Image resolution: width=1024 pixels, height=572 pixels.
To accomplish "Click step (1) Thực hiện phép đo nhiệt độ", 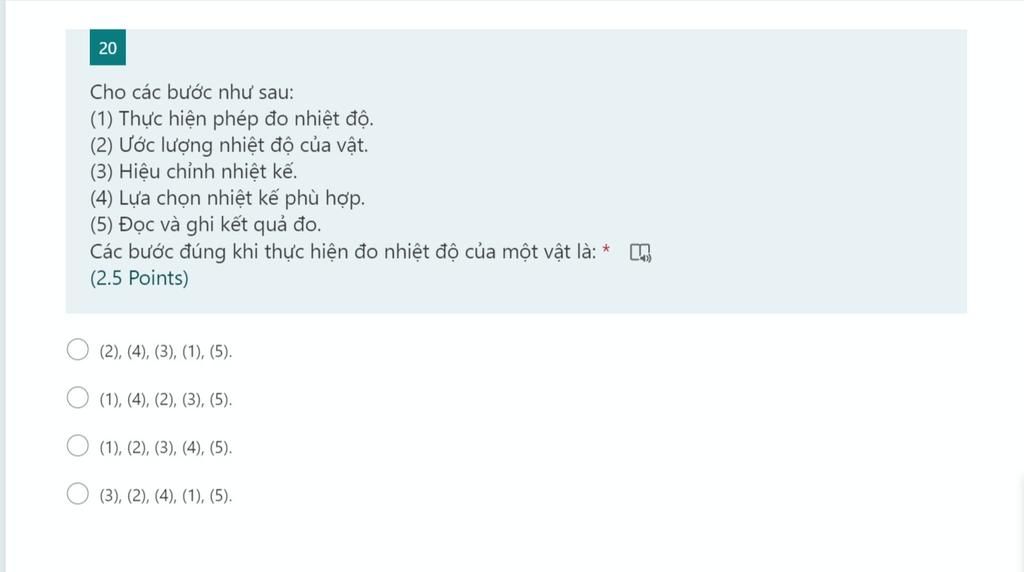I will coord(232,119).
